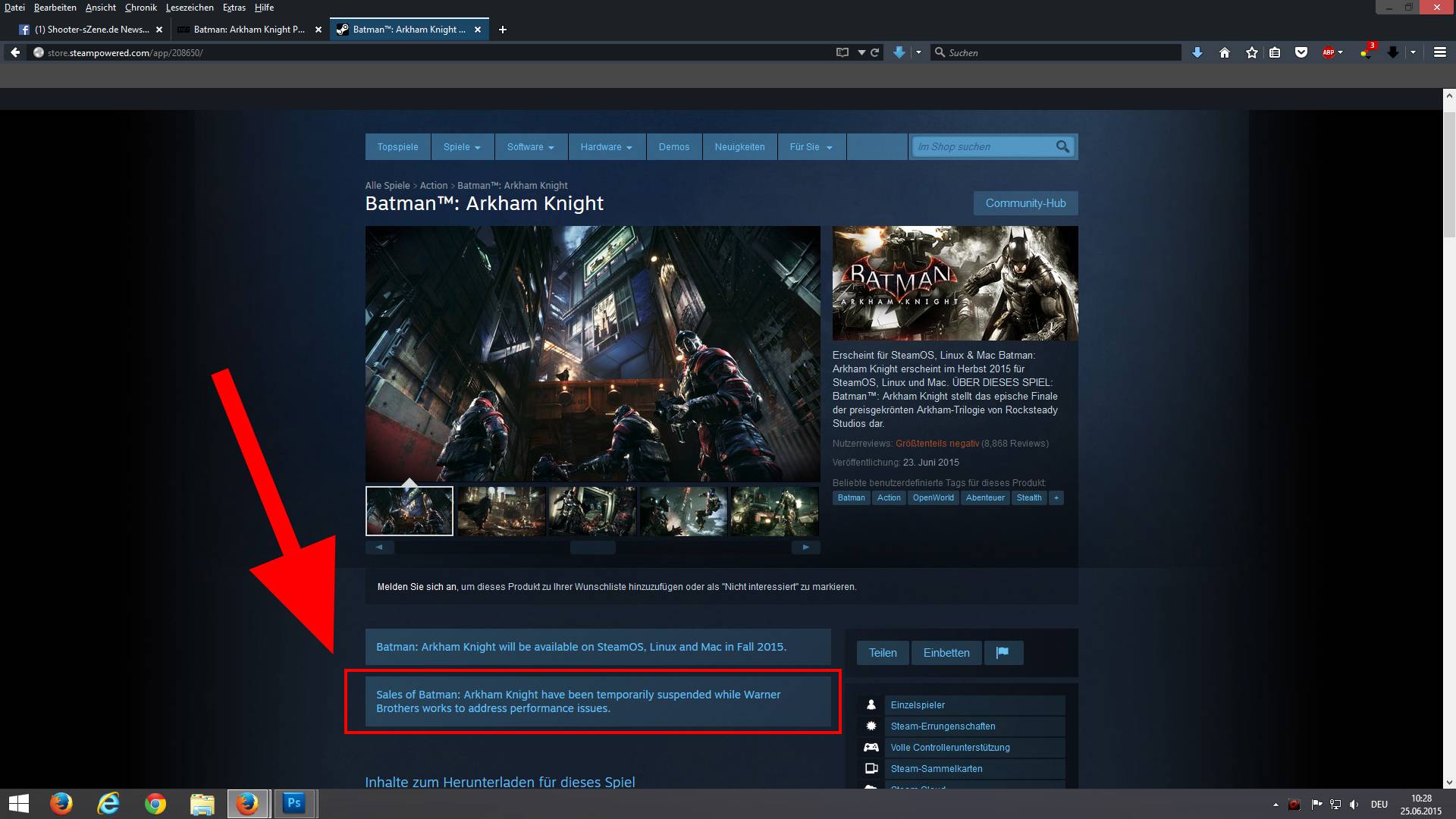
Task: Save page to Pocket
Action: (1301, 52)
